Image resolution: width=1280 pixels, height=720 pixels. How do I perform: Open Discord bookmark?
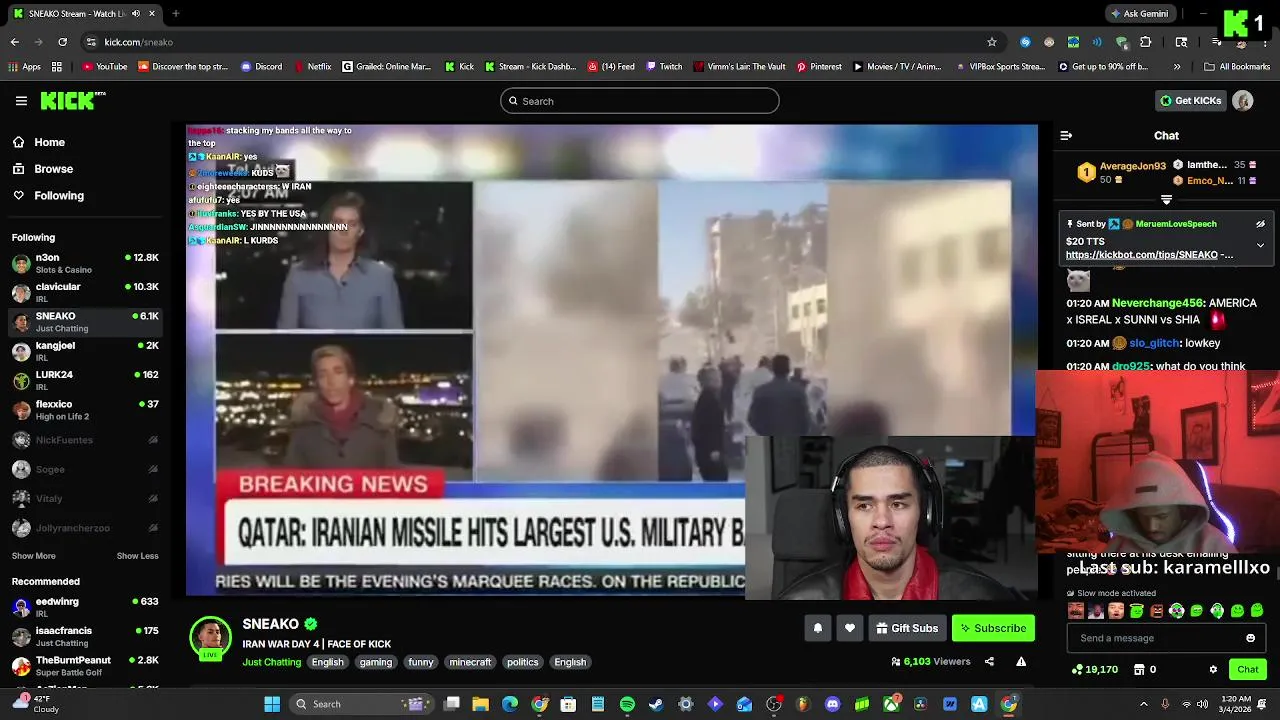tap(261, 67)
